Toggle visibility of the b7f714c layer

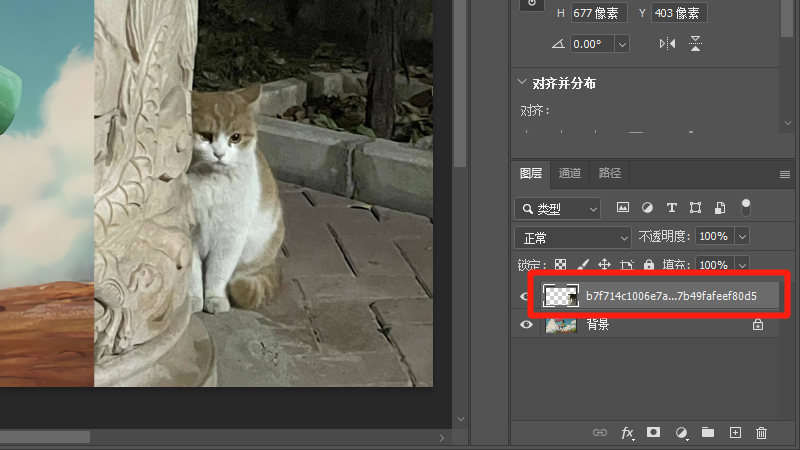coord(527,296)
